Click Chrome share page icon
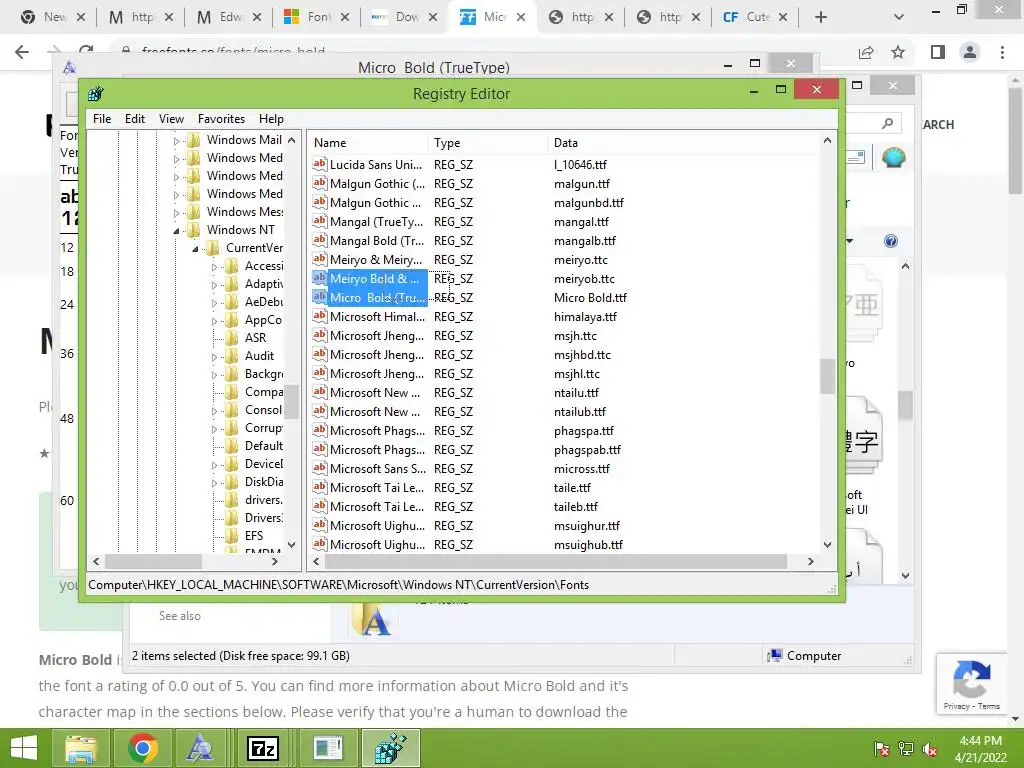Screen dimensions: 1024x768 (x=866, y=52)
